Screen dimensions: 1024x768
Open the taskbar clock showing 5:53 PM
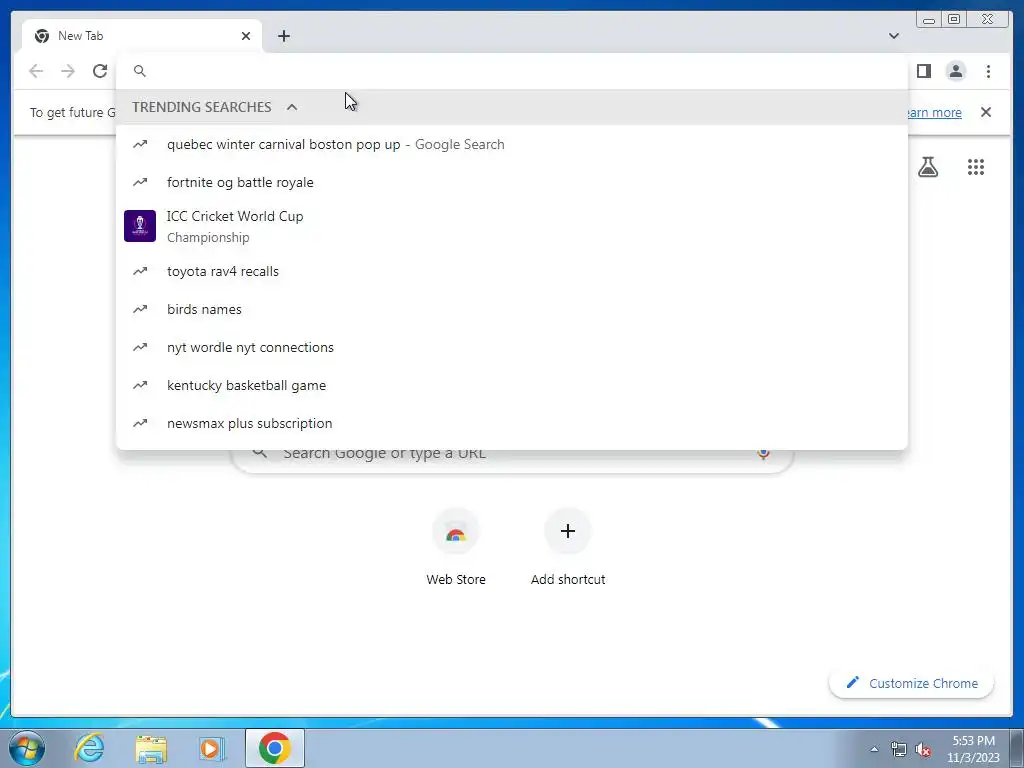pyautogui.click(x=973, y=749)
